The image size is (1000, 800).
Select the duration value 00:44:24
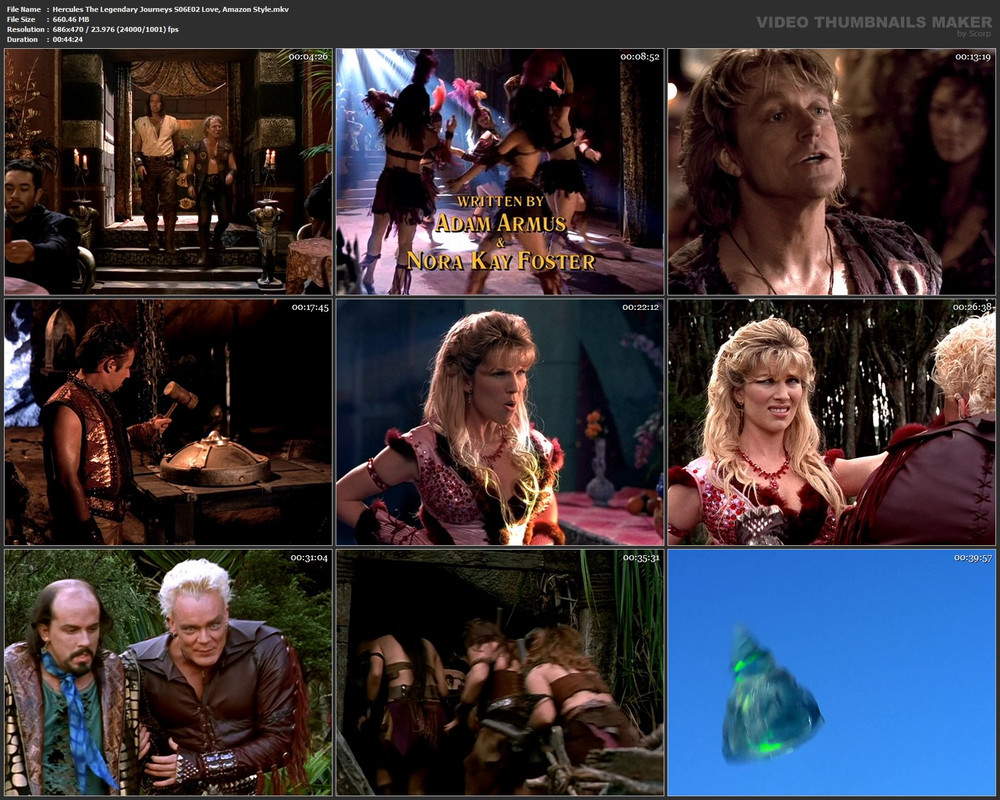click(x=68, y=40)
